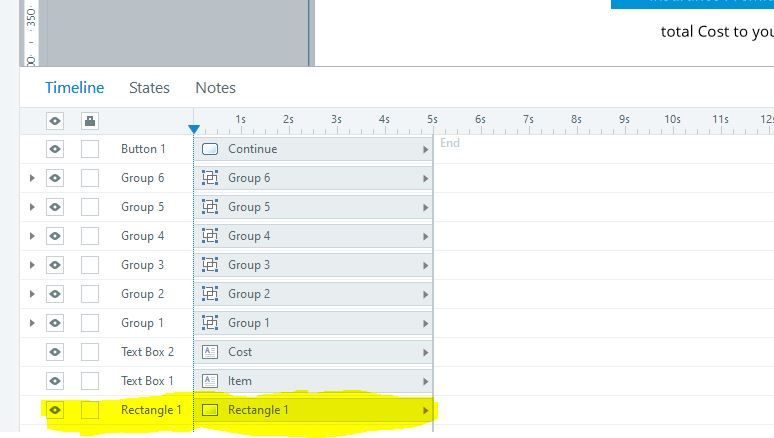Click the lock all icon in the header
Image resolution: width=774 pixels, height=438 pixels.
[90, 121]
